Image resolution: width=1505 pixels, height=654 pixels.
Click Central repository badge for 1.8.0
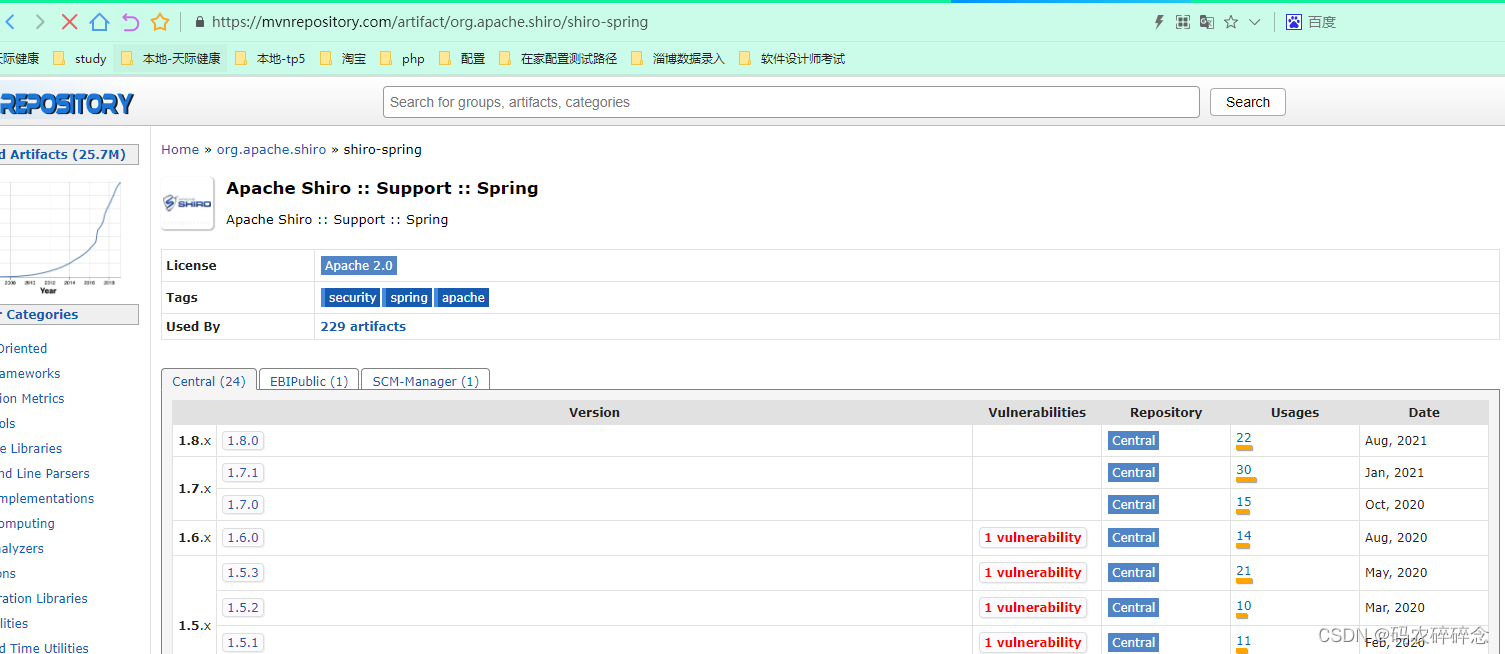coord(1133,440)
